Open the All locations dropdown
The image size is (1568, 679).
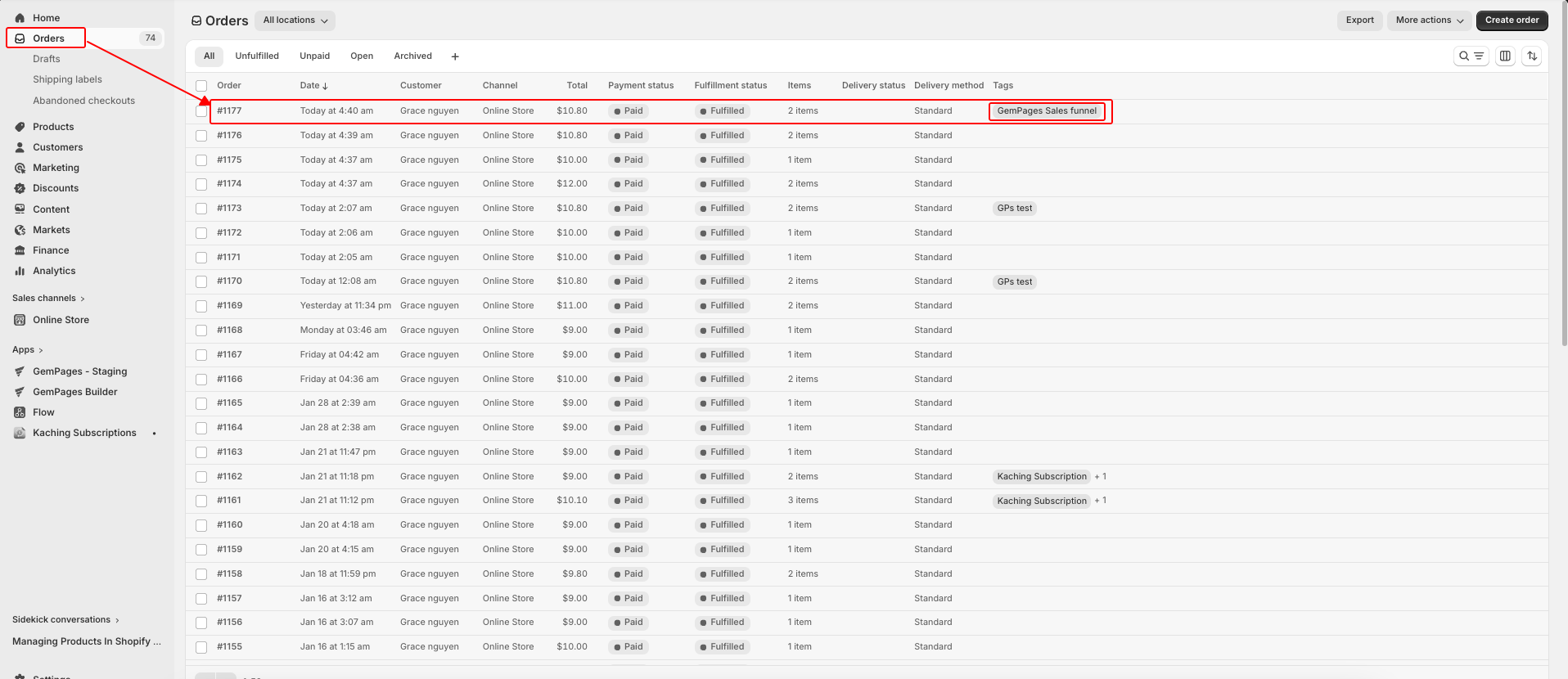tap(295, 20)
